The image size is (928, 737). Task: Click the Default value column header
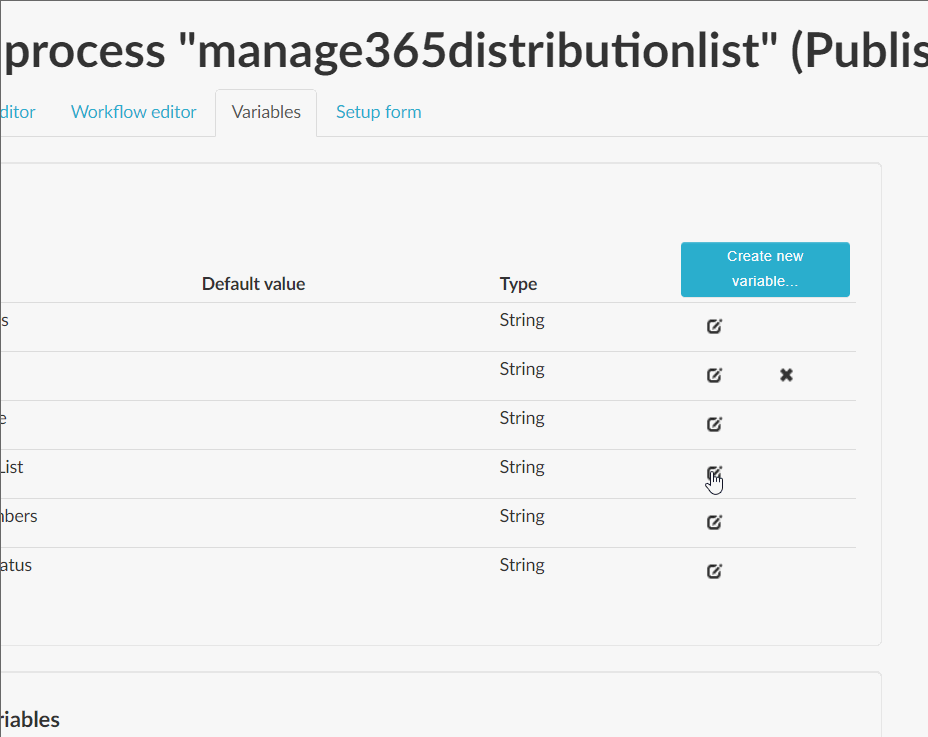[253, 283]
